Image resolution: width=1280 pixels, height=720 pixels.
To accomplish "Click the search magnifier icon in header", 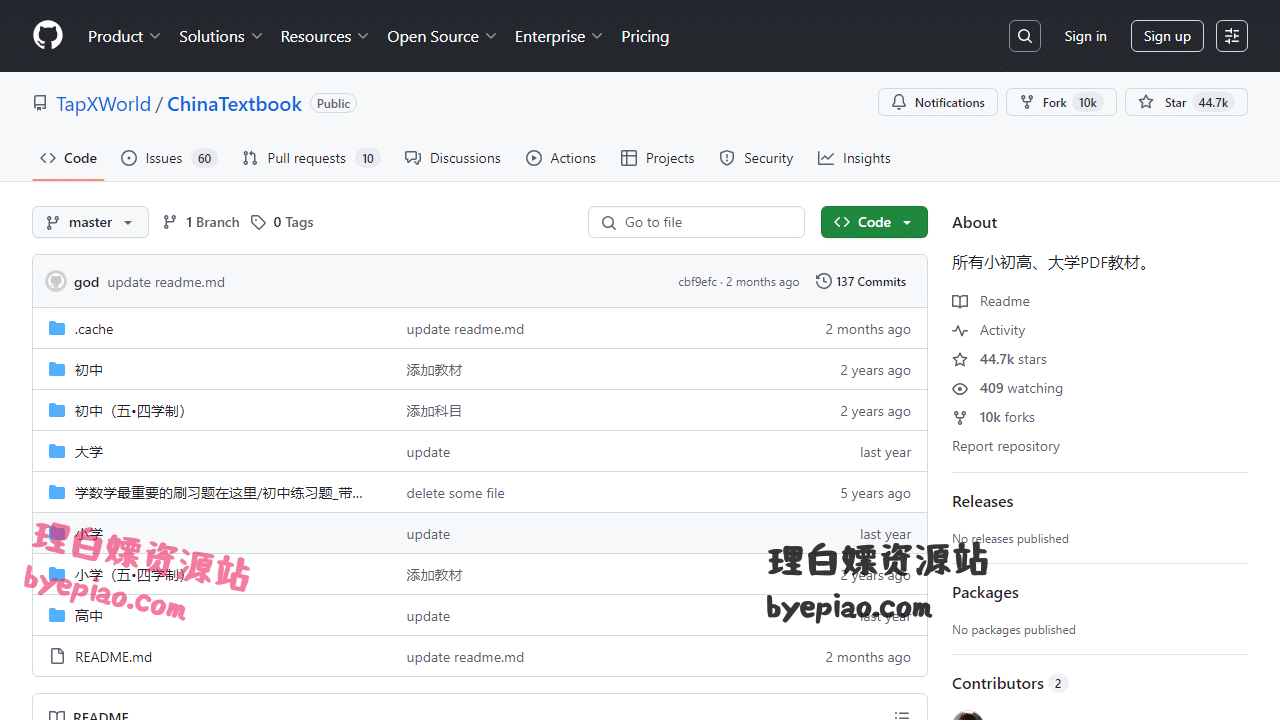I will click(x=1025, y=36).
